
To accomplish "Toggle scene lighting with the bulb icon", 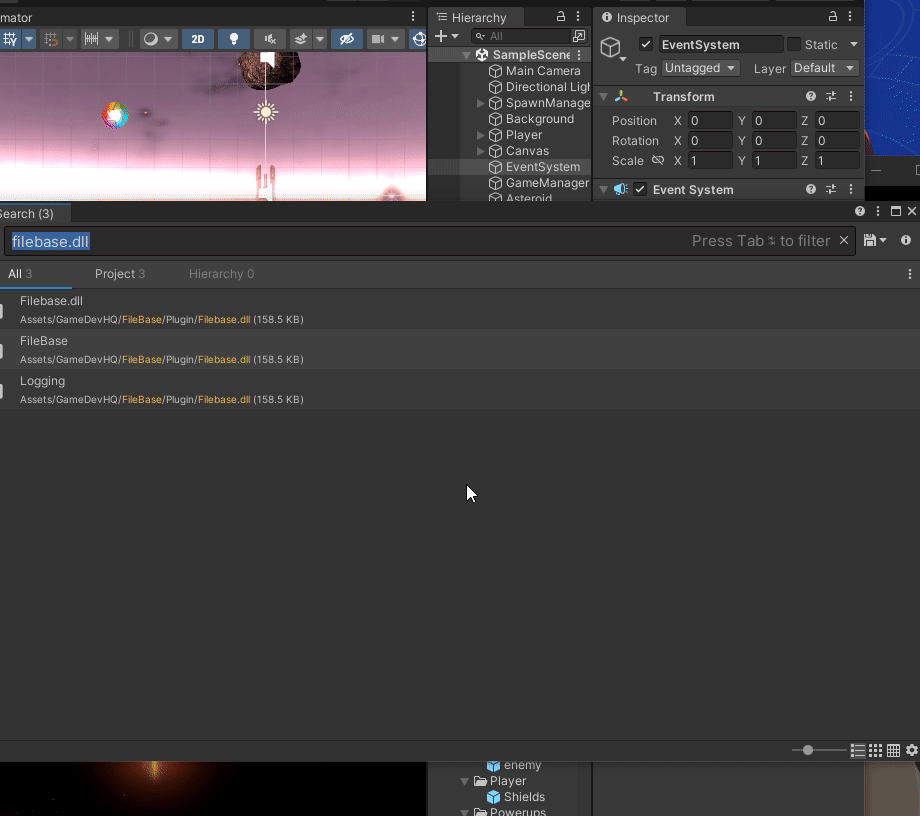I will (233, 39).
